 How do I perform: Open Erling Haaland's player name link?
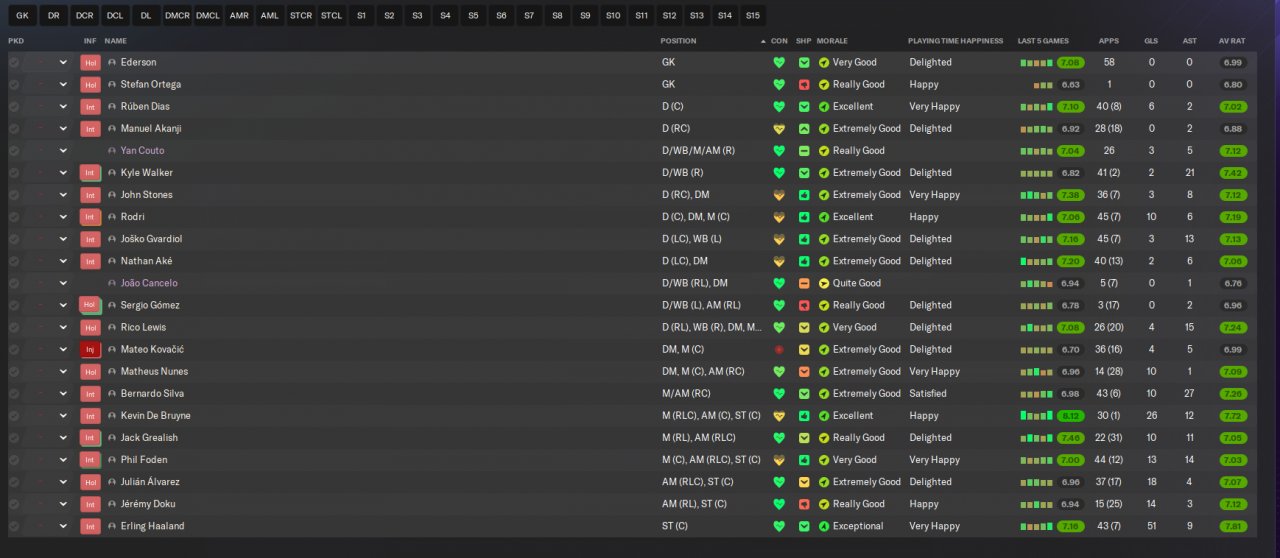[x=152, y=526]
